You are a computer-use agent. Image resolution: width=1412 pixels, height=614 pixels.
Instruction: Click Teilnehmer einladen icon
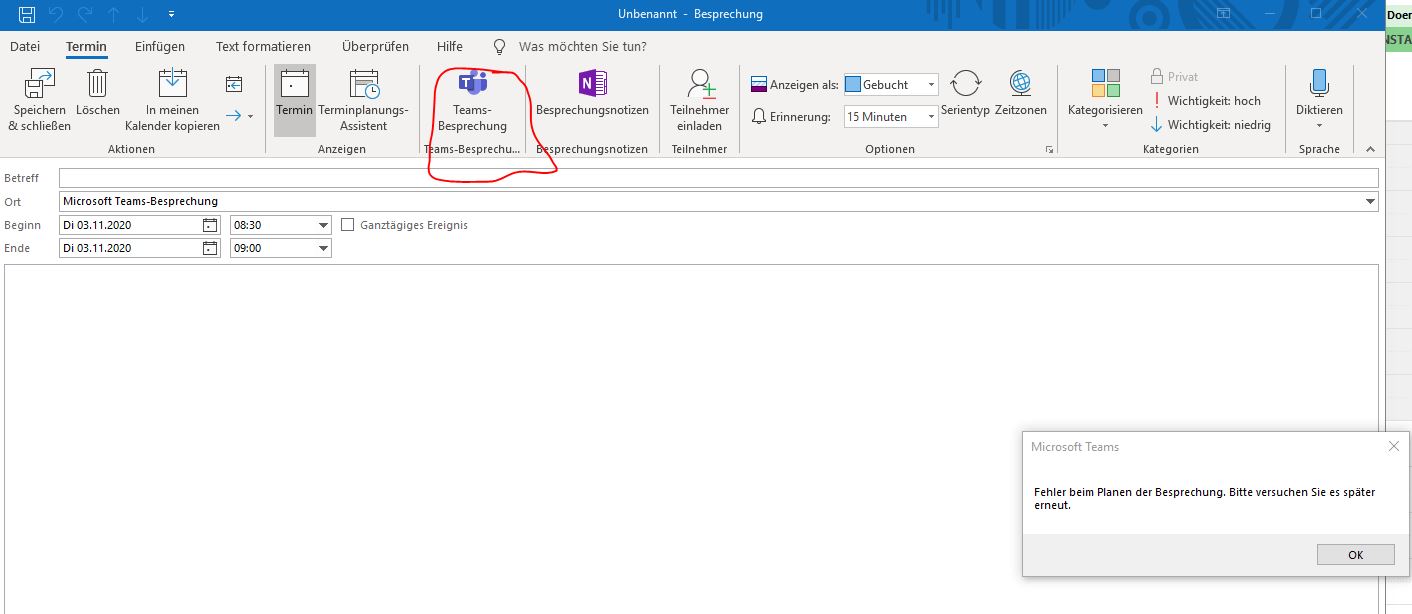tap(700, 84)
